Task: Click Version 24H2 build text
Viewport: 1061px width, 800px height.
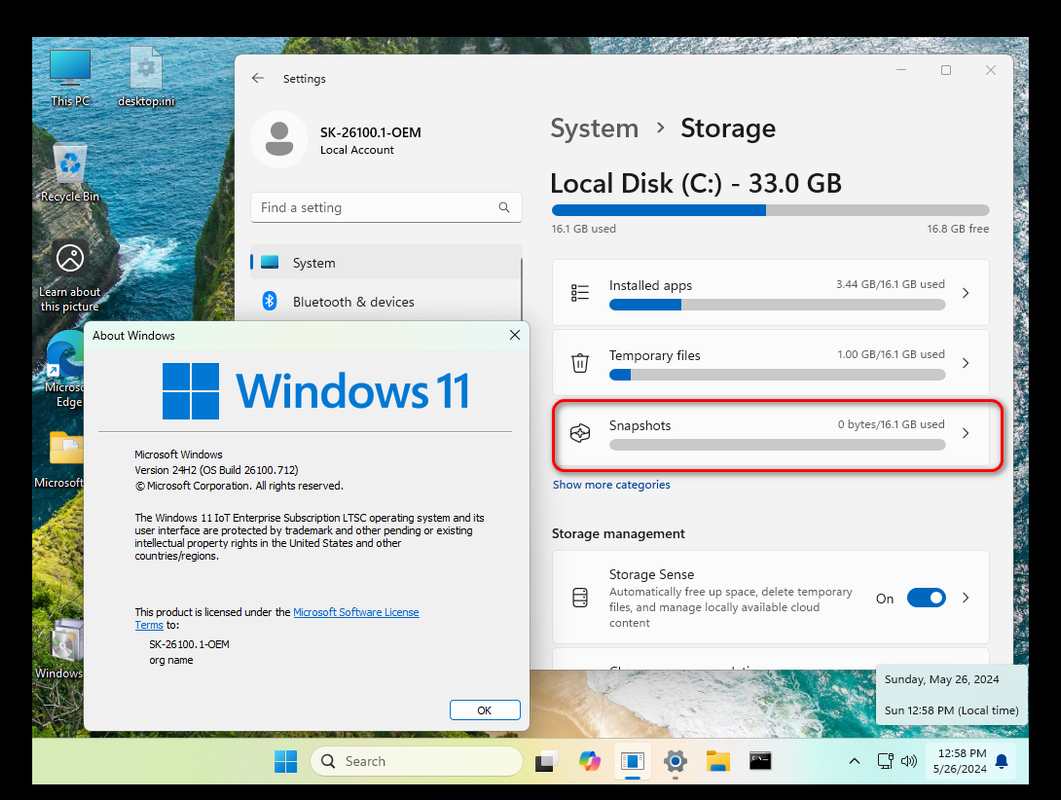Action: coord(216,470)
